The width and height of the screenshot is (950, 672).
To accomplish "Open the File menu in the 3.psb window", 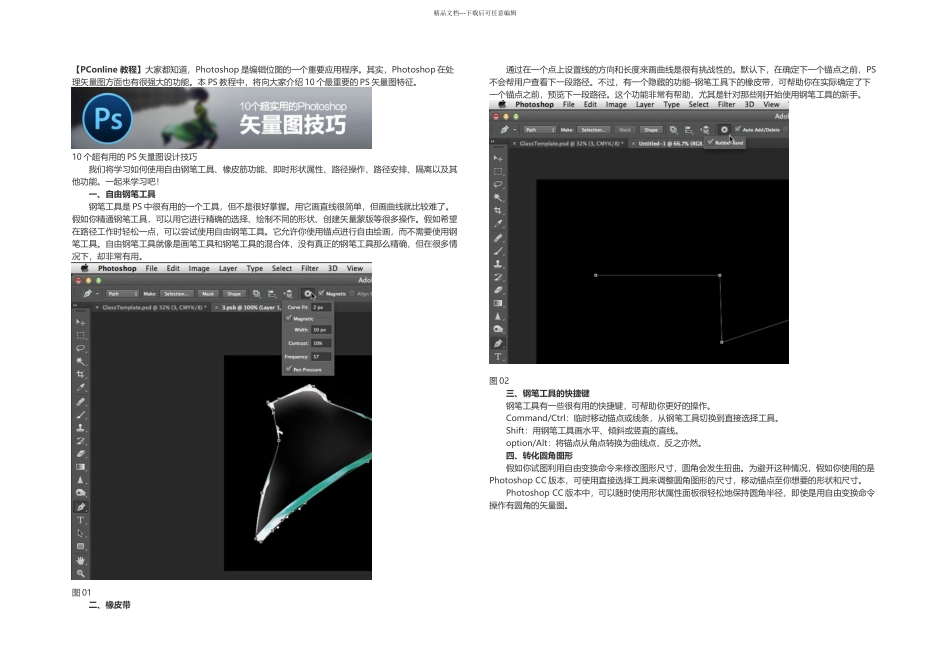I will coord(151,268).
